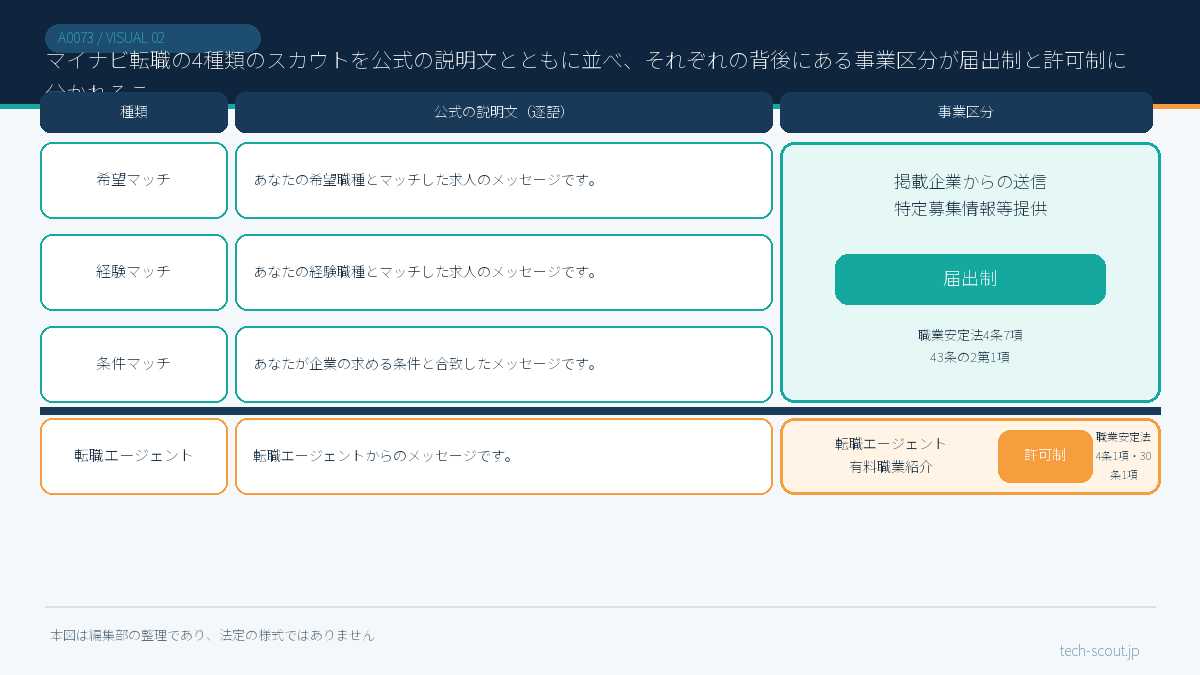The image size is (1200, 675).
Task: Select the 公式の説明文（逐語）column header
Action: pos(504,112)
